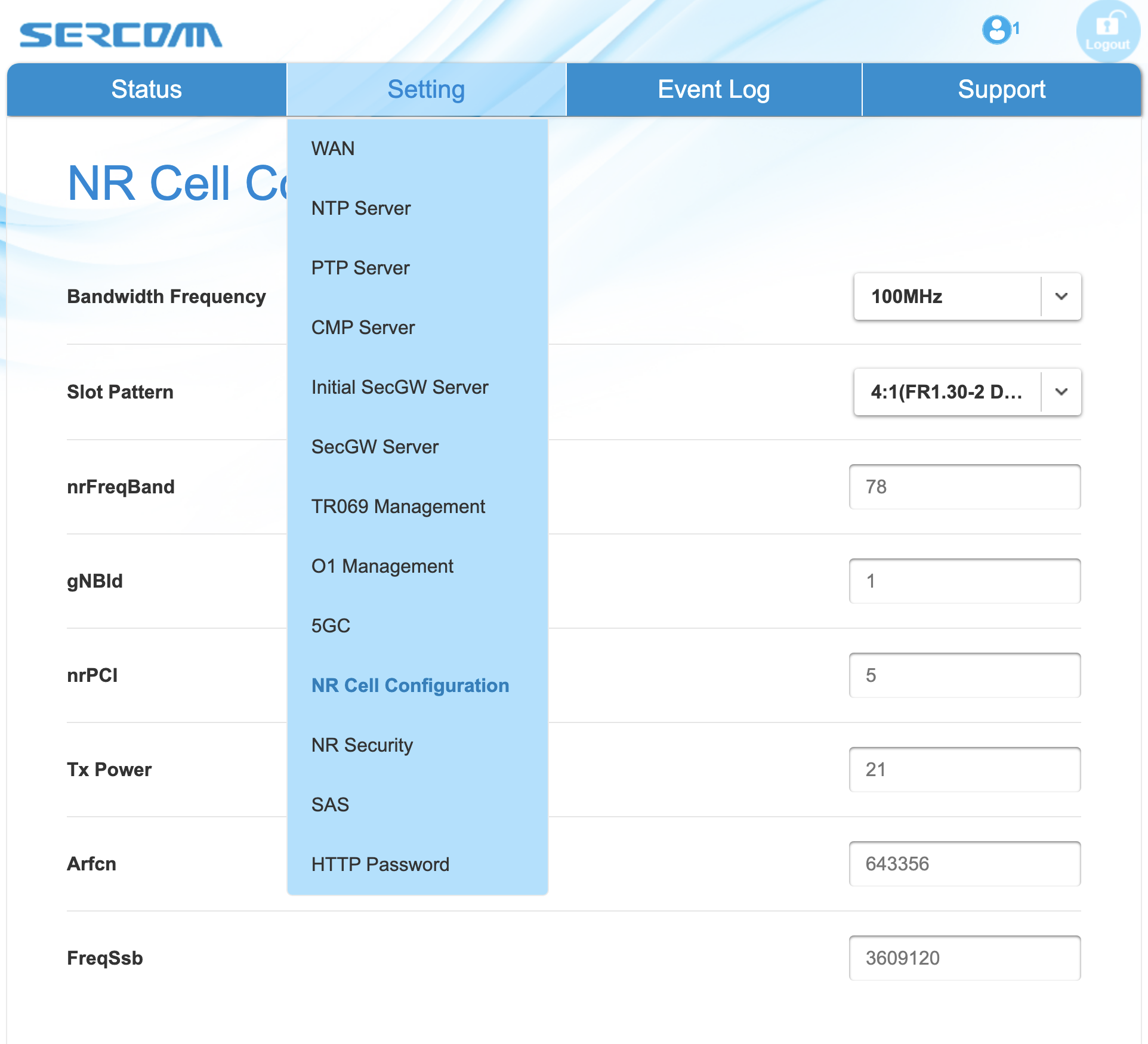Go to the Support tab

coord(1001,89)
